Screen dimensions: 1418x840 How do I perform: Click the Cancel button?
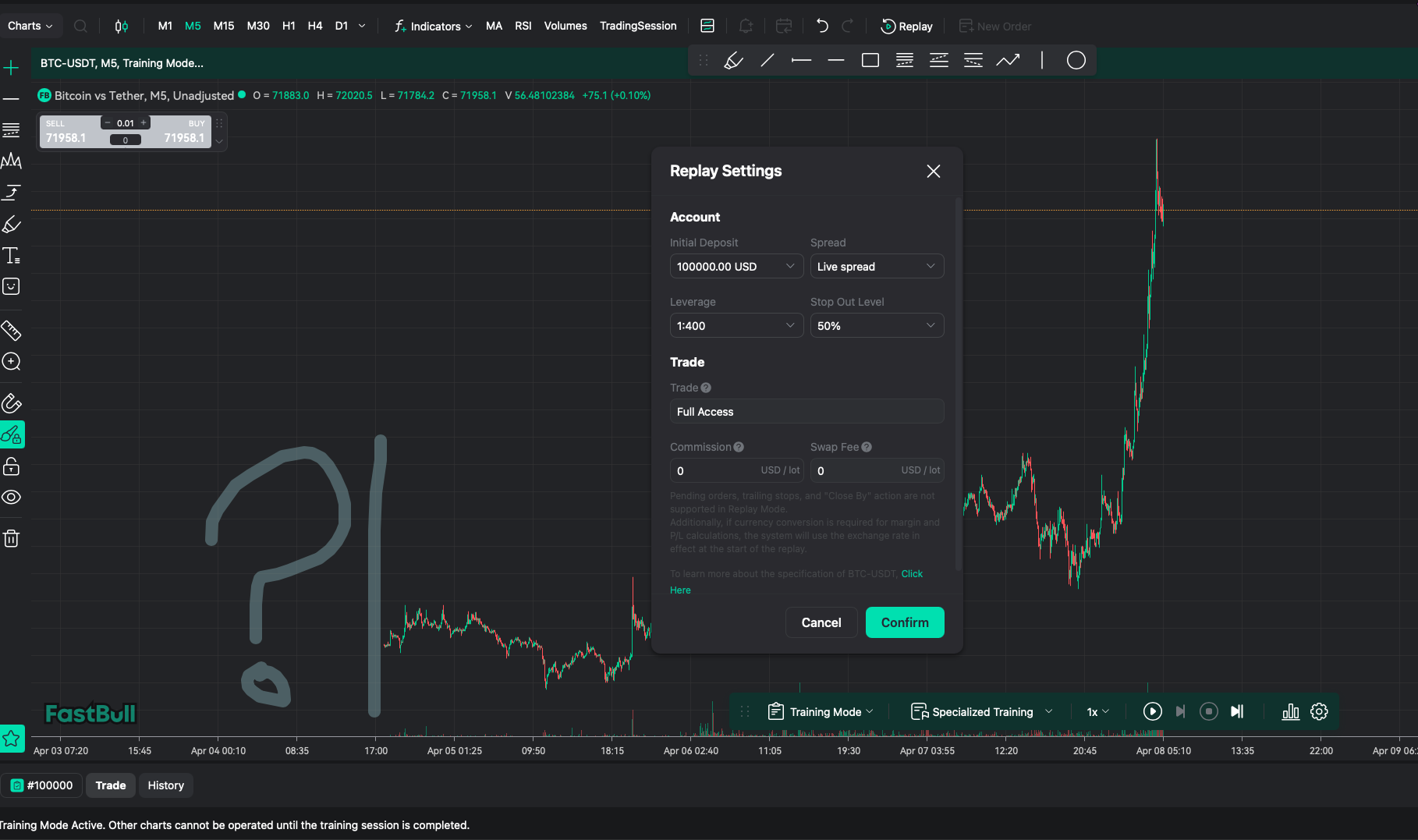tap(821, 622)
